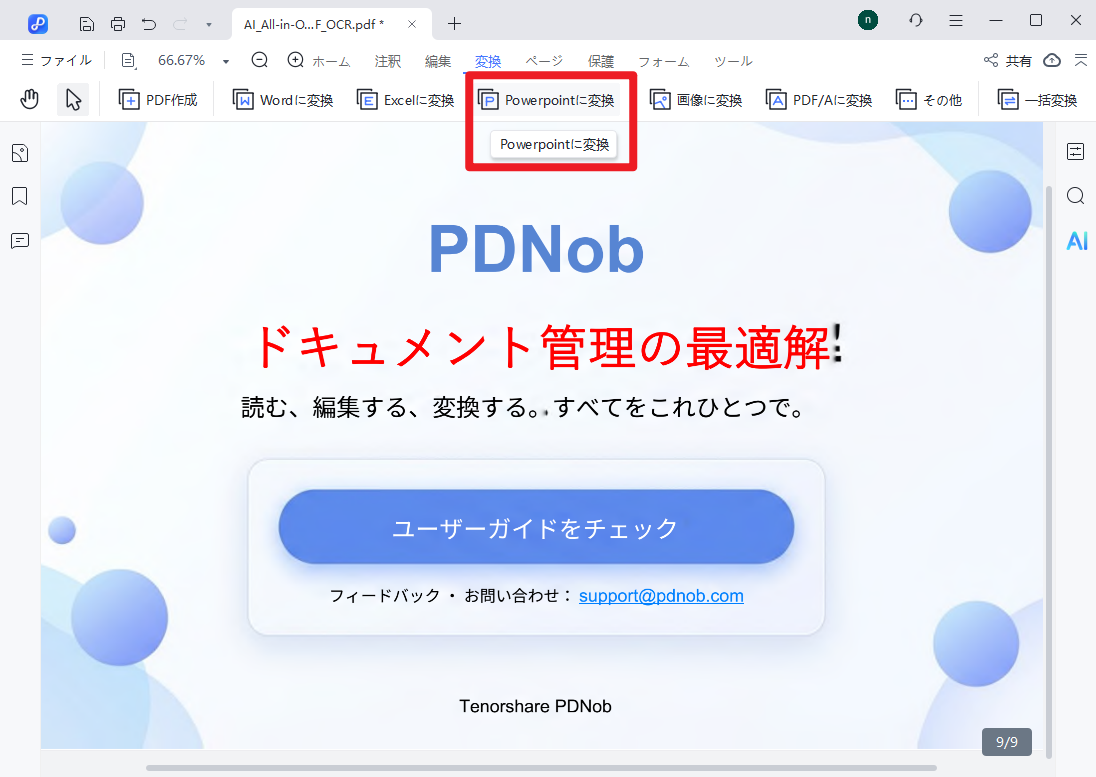Switch to the 注釈 tab
Viewport: 1096px width, 777px height.
[387, 60]
